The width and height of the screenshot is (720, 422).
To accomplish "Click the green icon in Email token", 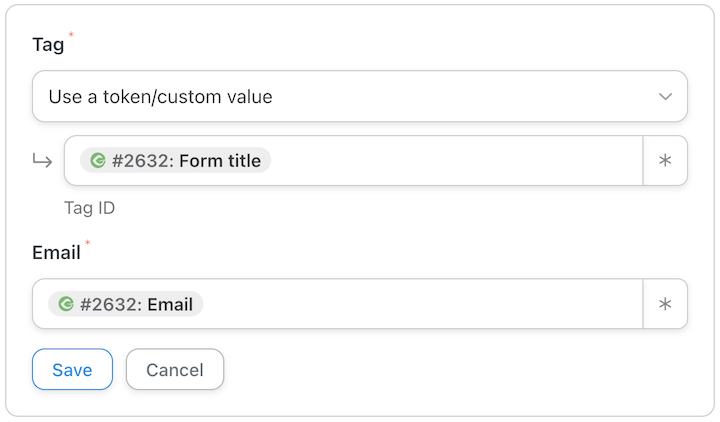I will (x=66, y=304).
